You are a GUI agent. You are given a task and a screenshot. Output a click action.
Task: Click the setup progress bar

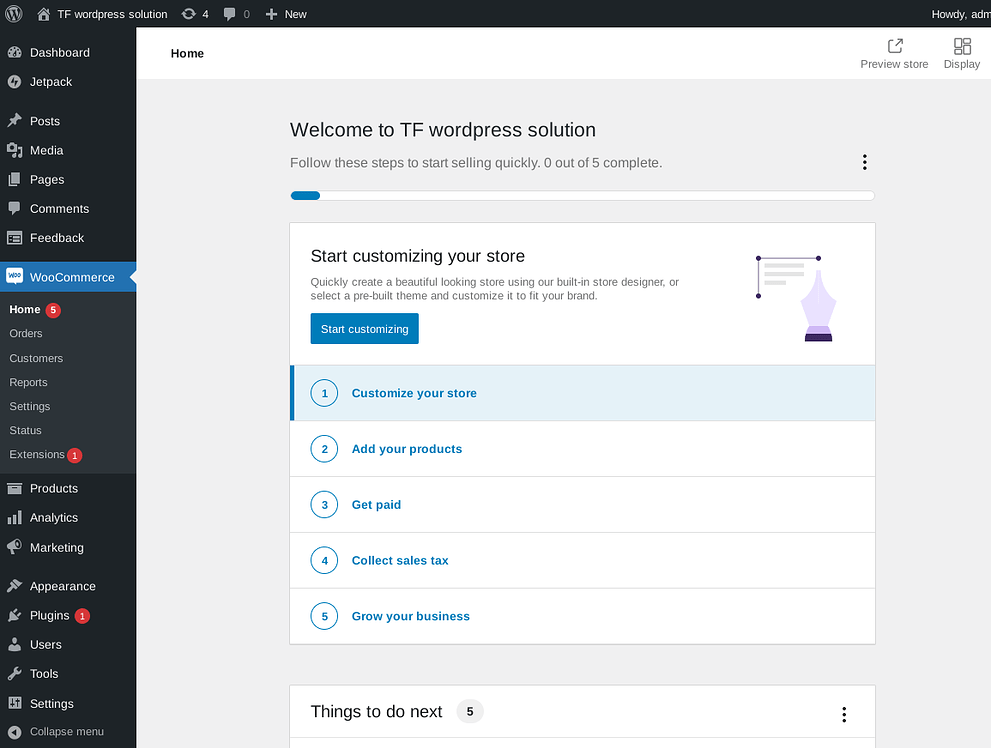582,196
